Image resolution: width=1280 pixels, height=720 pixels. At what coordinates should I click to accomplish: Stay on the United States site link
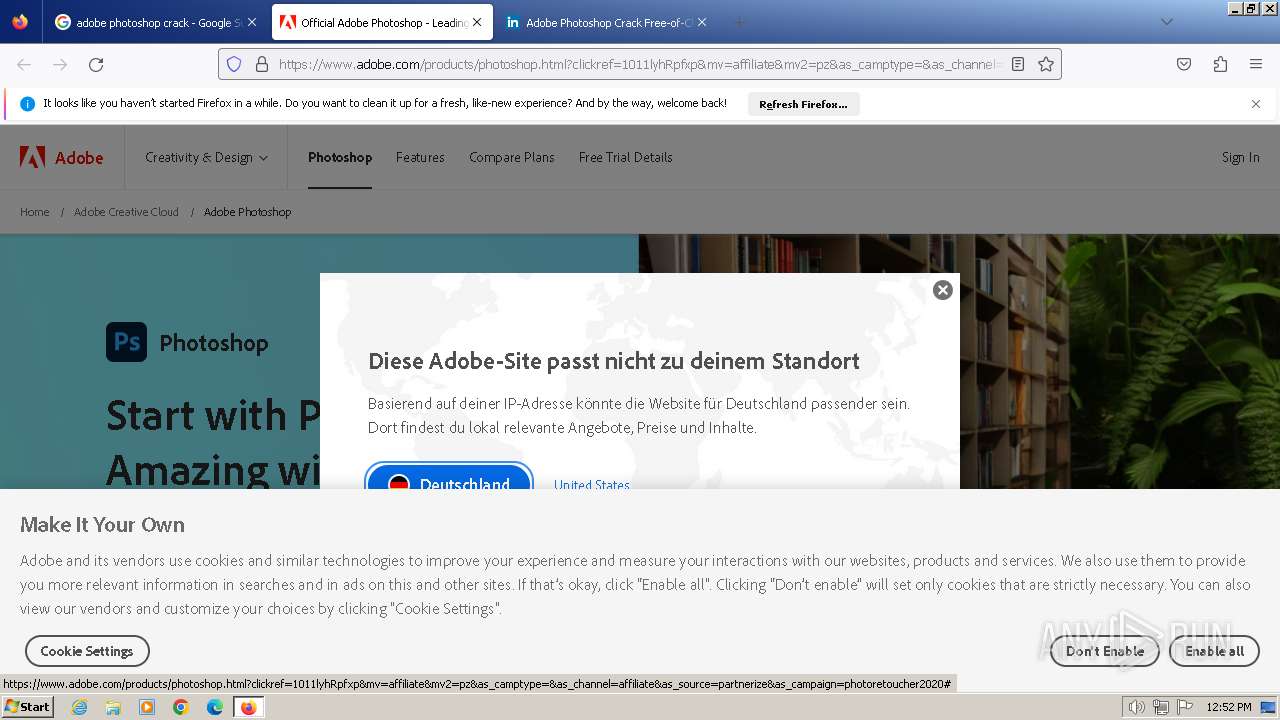(592, 484)
